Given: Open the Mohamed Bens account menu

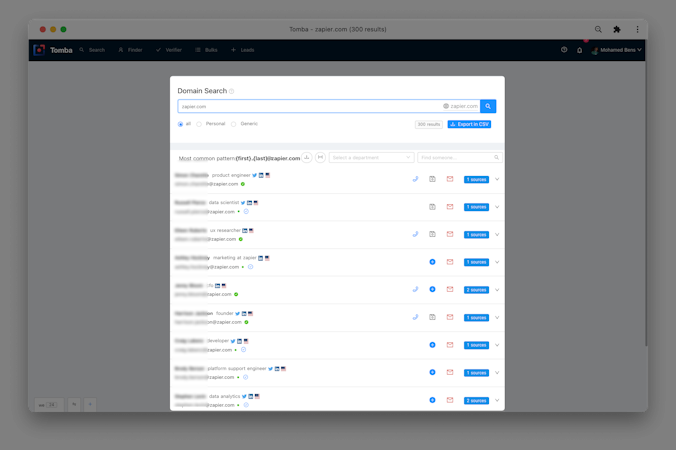Looking at the screenshot, I should click(617, 50).
